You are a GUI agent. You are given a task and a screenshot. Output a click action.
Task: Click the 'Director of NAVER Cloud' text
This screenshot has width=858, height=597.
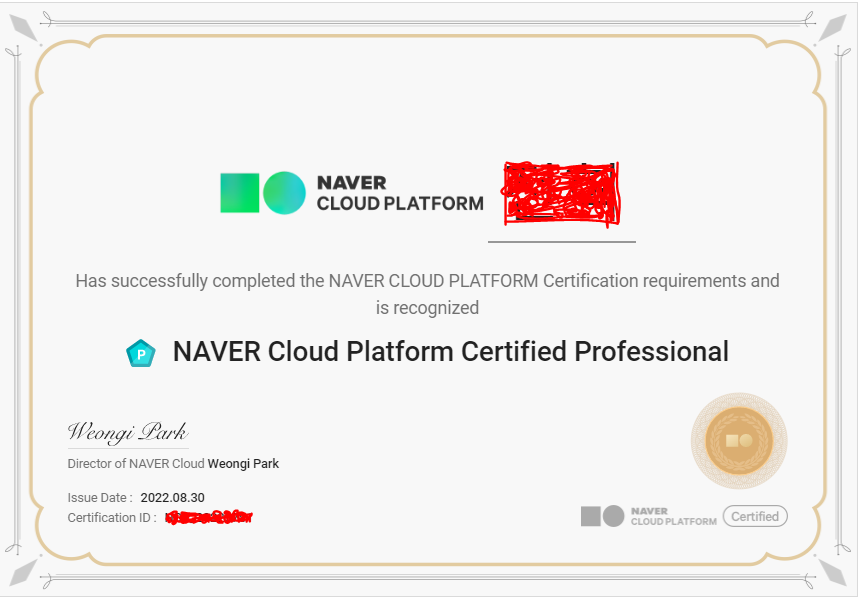pos(136,463)
